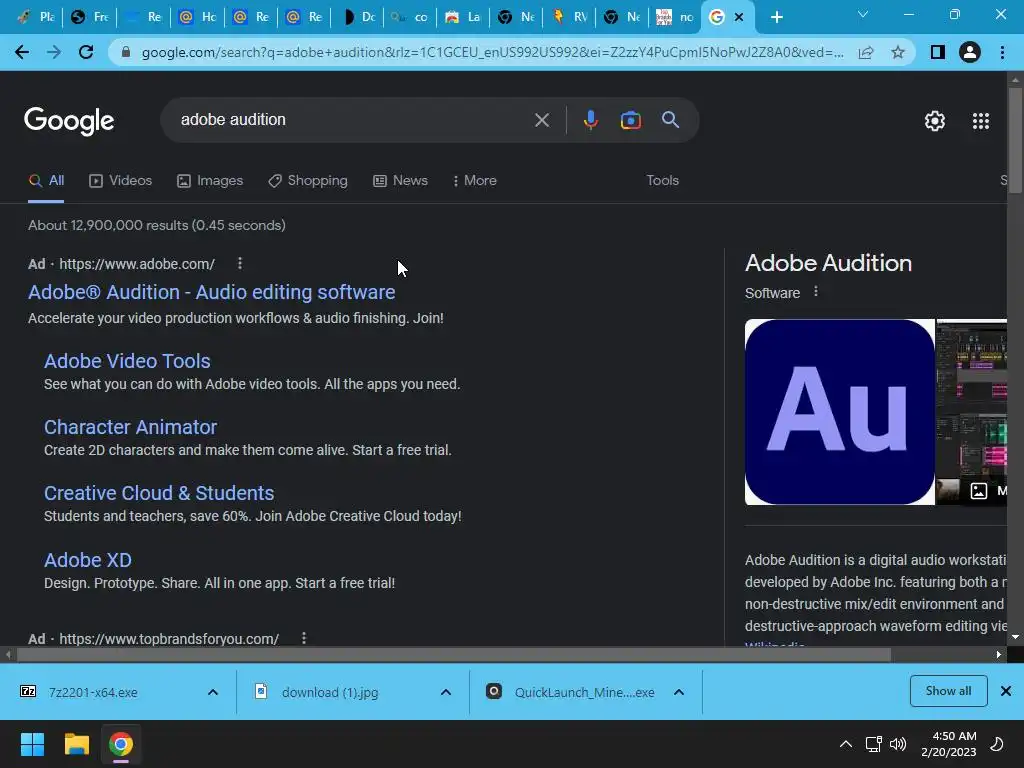Open the Chrome three-dot menu
Viewport: 1024px width, 768px height.
(1002, 52)
